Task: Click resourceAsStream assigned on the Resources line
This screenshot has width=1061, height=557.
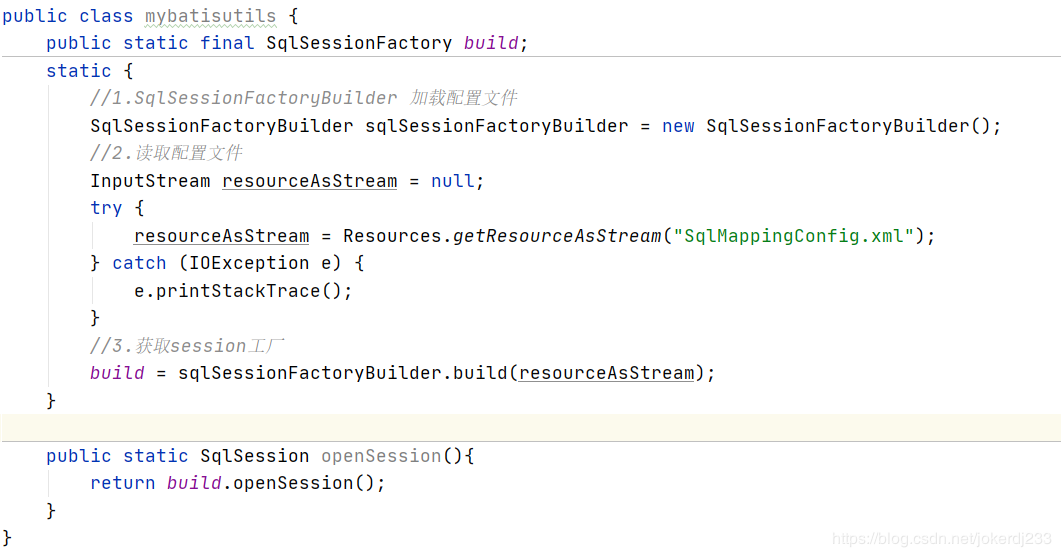Action: click(x=221, y=236)
